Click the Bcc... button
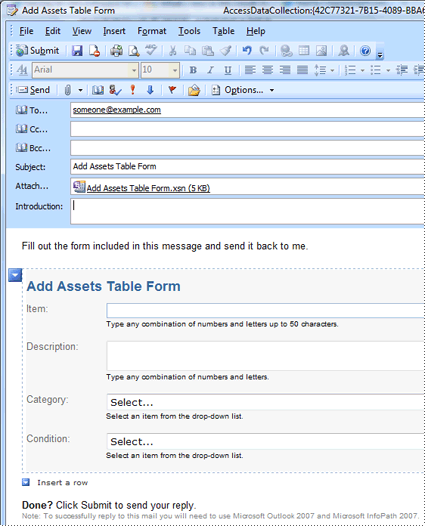 click(x=33, y=148)
